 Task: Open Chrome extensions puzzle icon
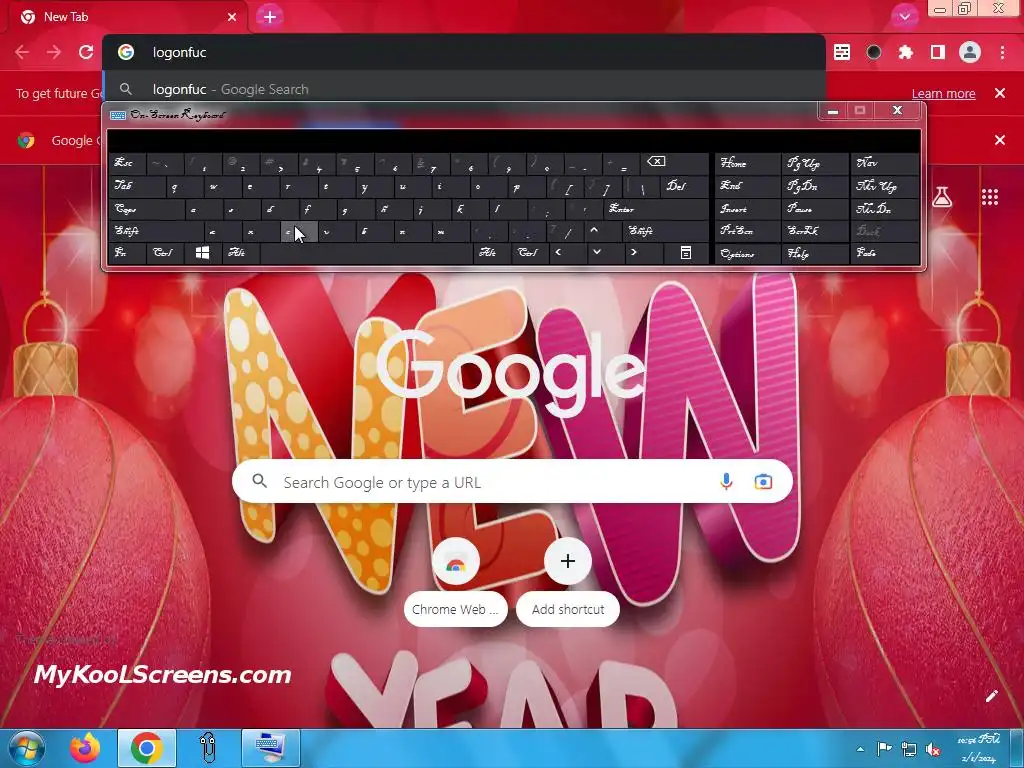pyautogui.click(x=905, y=52)
